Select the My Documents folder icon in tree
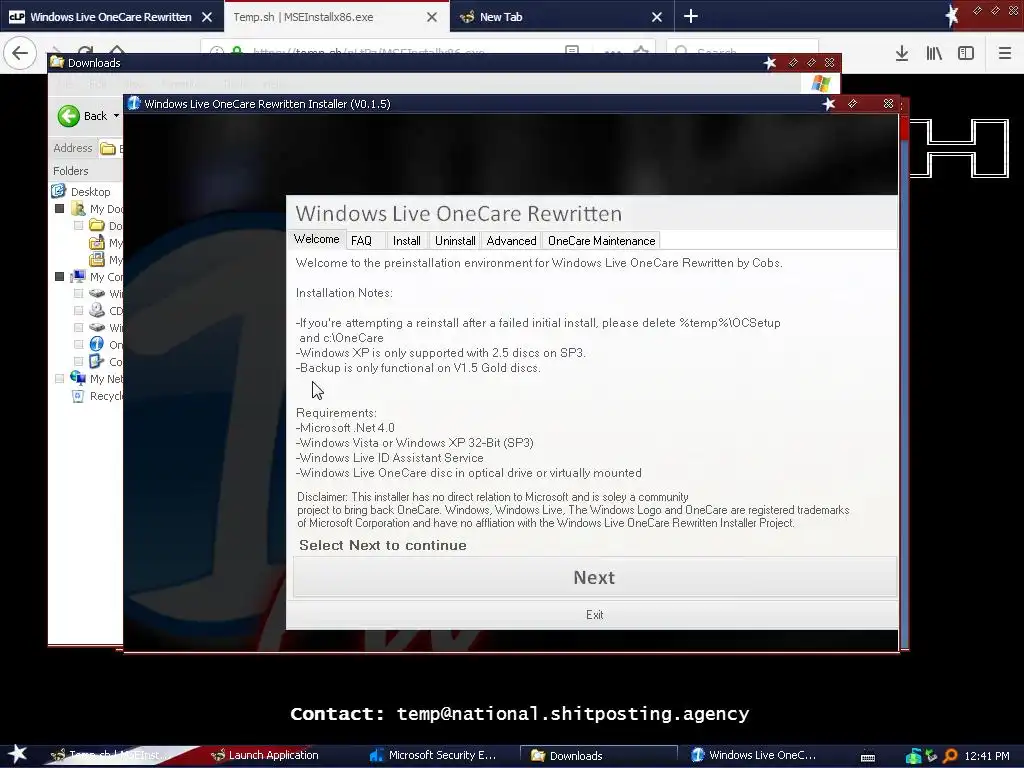This screenshot has width=1024, height=768. [78, 208]
